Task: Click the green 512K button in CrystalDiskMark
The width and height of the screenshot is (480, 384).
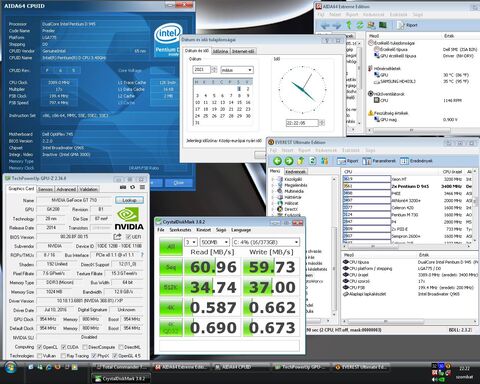Action: pyautogui.click(x=171, y=287)
